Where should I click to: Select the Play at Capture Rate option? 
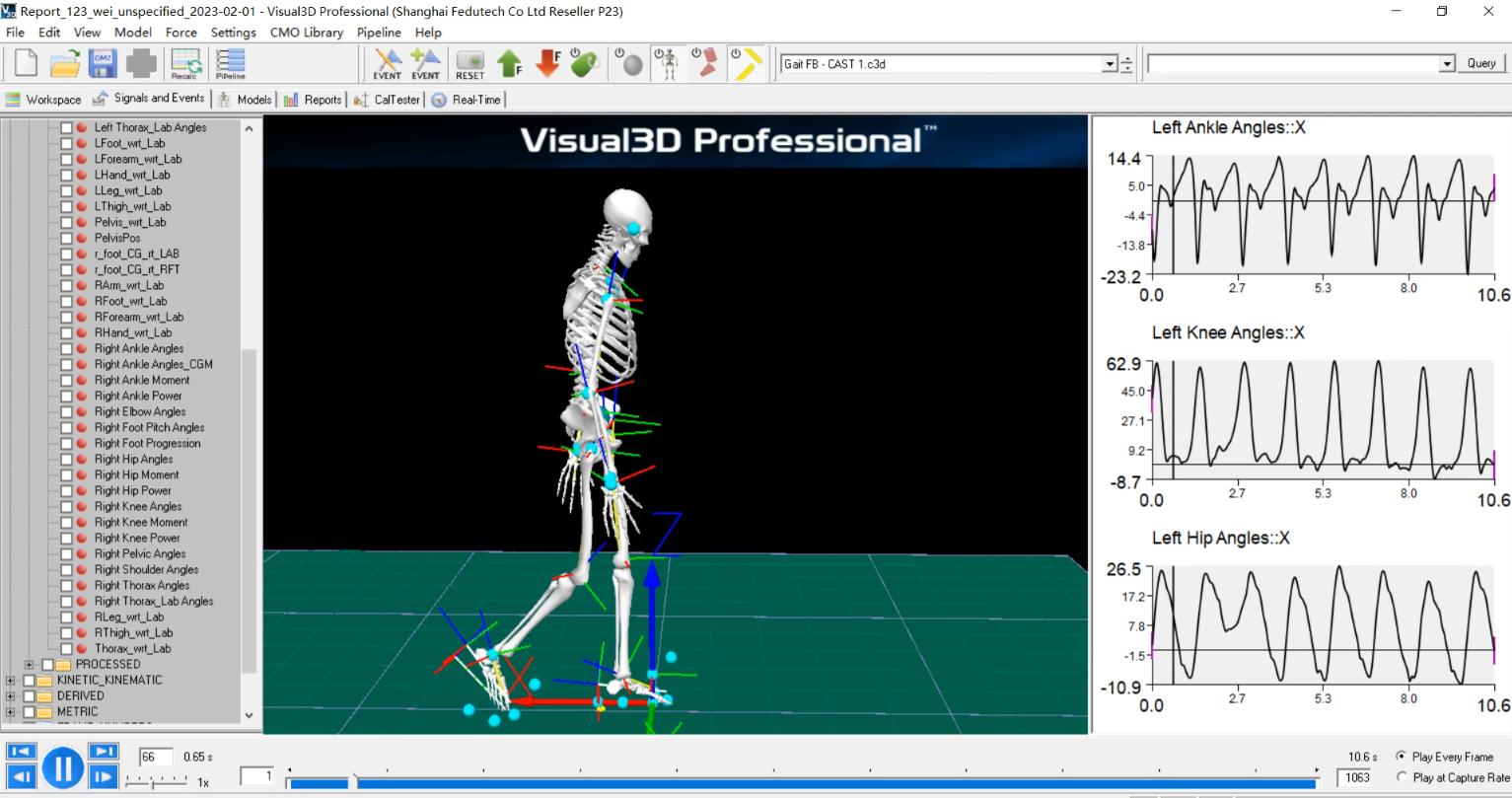(x=1402, y=777)
